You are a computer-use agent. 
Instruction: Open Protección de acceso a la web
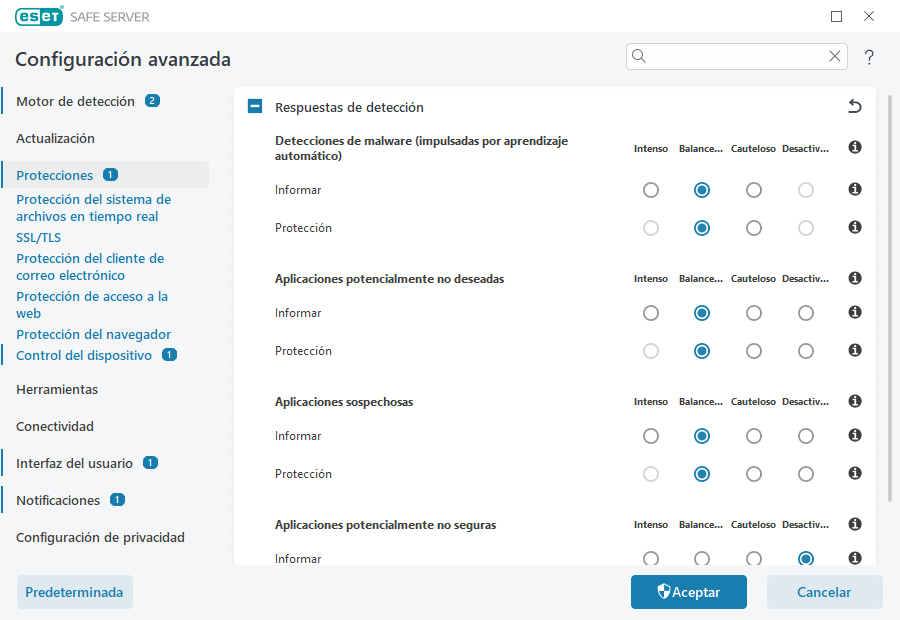coord(92,305)
